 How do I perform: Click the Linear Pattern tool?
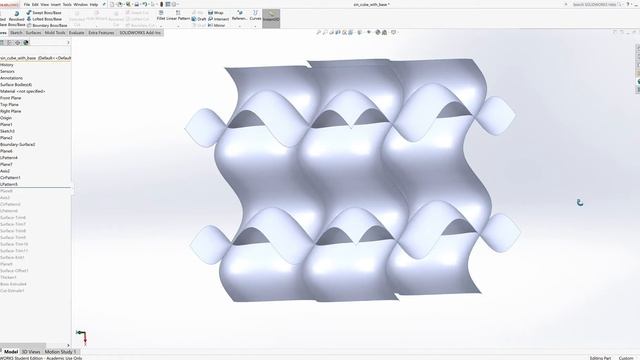178,16
